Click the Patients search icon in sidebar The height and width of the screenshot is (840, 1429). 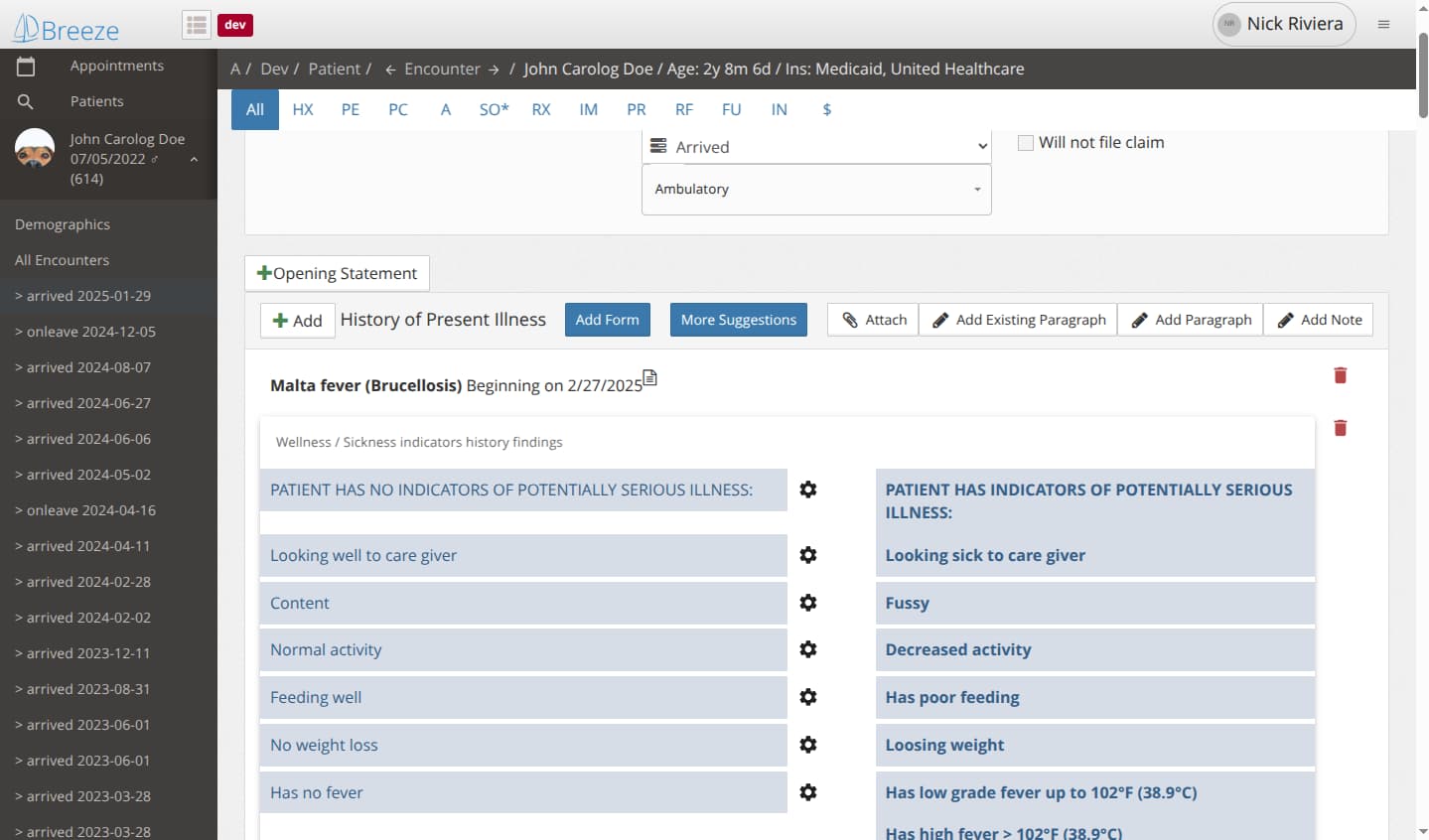coord(26,101)
